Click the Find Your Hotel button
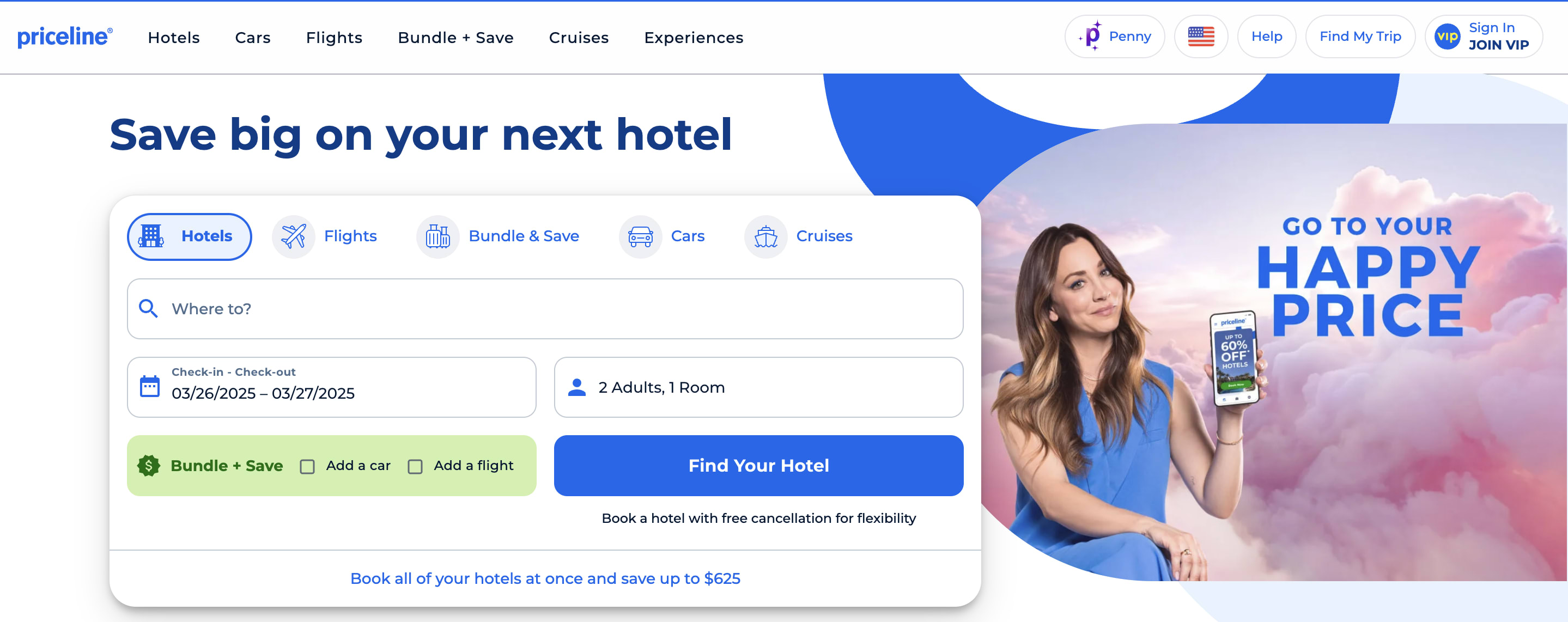The image size is (1568, 622). (x=758, y=466)
